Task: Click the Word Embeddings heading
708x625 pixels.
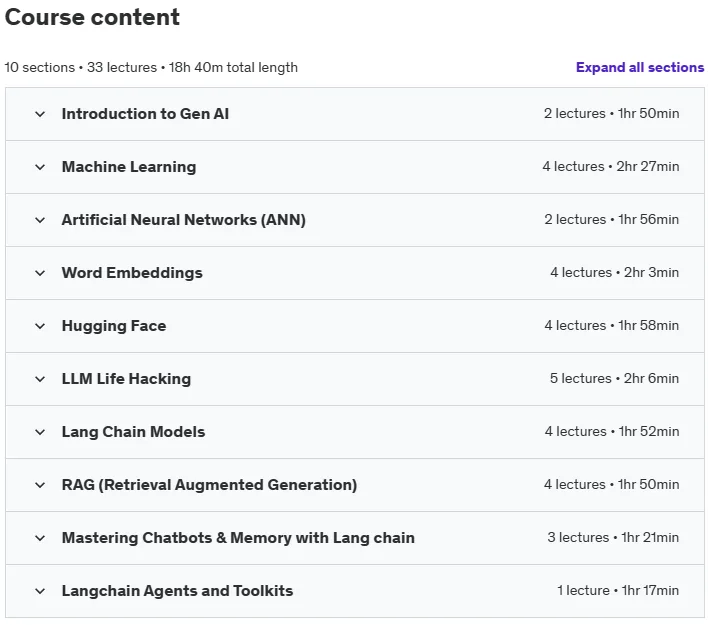Action: 132,273
